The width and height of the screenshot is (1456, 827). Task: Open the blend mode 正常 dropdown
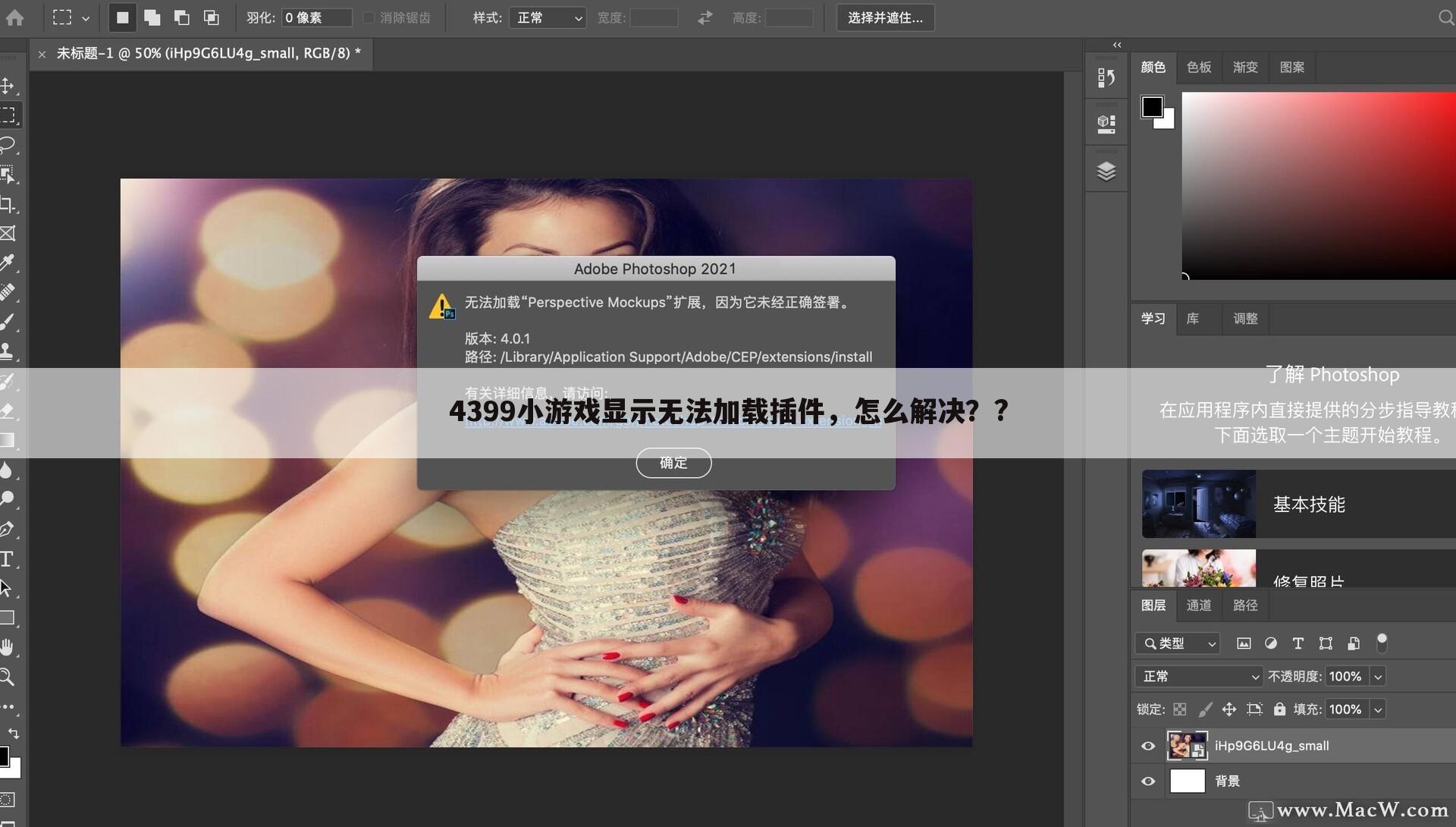point(1198,676)
